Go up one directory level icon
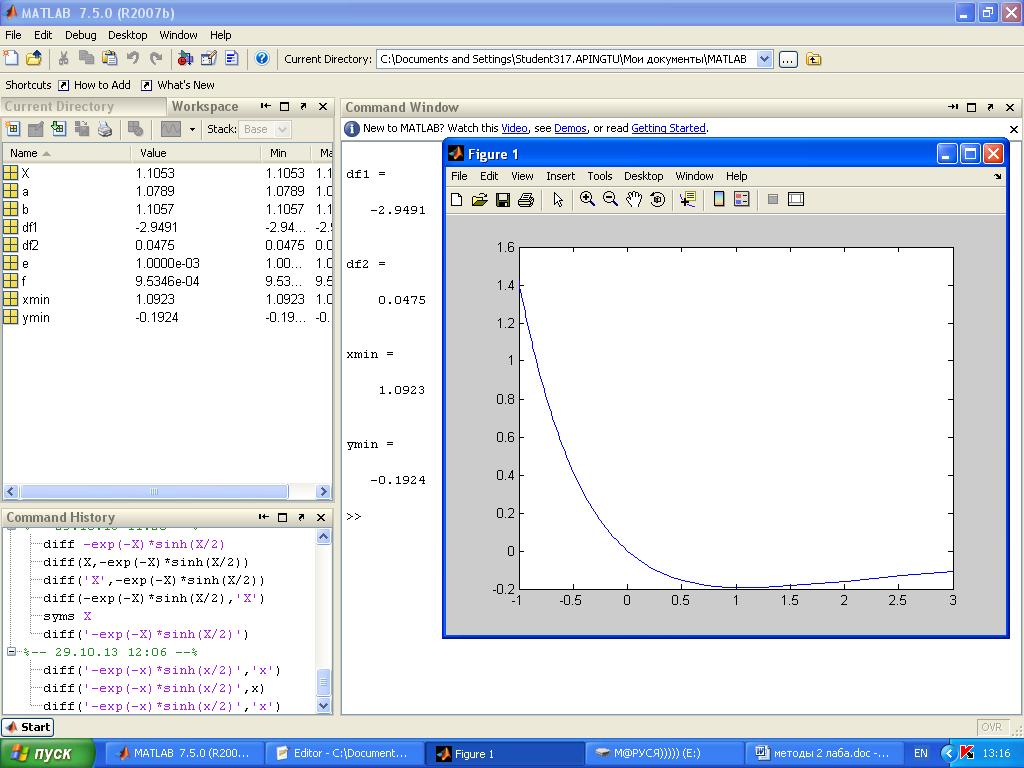 pyautogui.click(x=814, y=59)
